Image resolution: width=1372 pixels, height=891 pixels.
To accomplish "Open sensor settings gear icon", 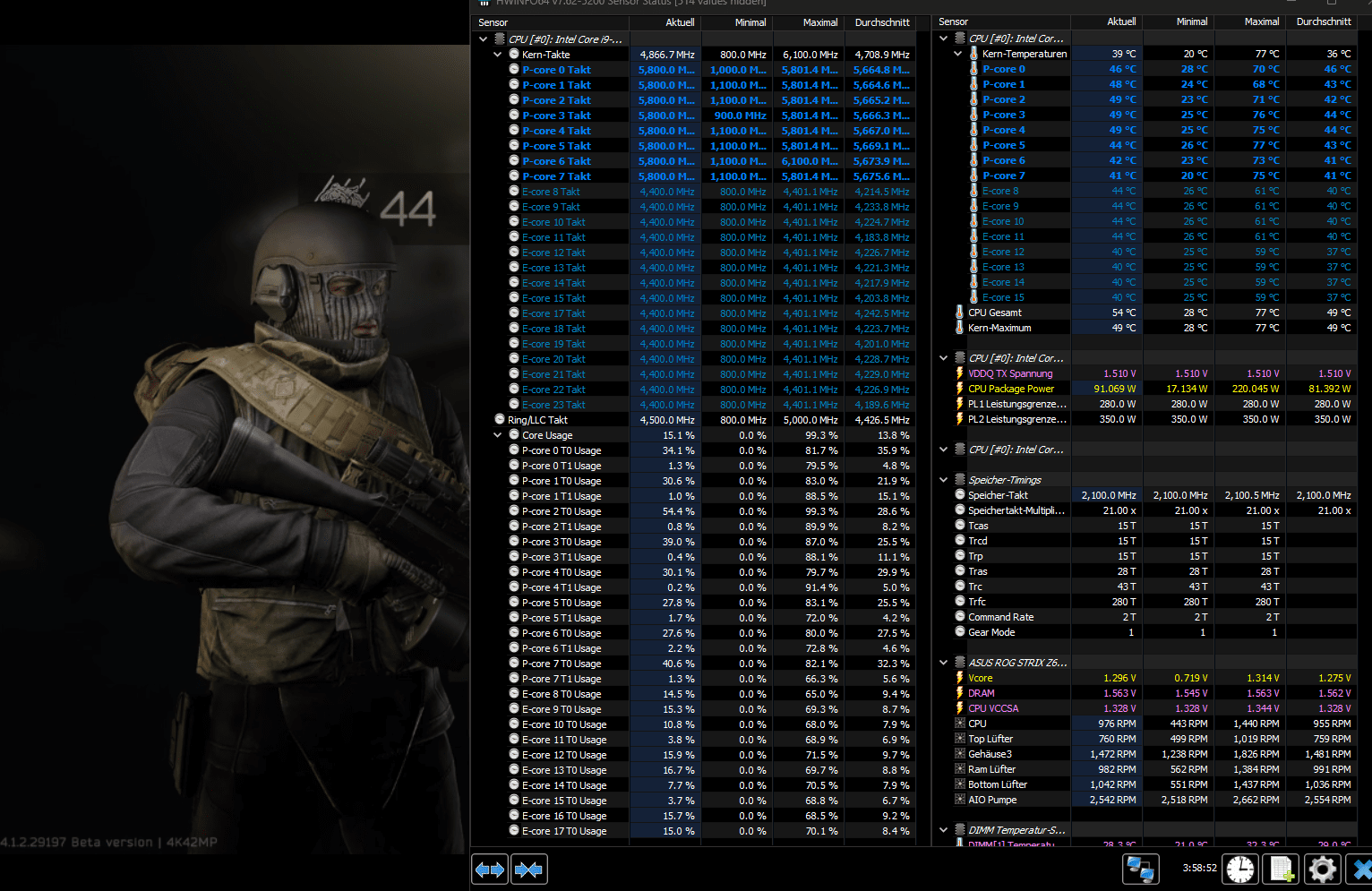I will coord(1322,869).
